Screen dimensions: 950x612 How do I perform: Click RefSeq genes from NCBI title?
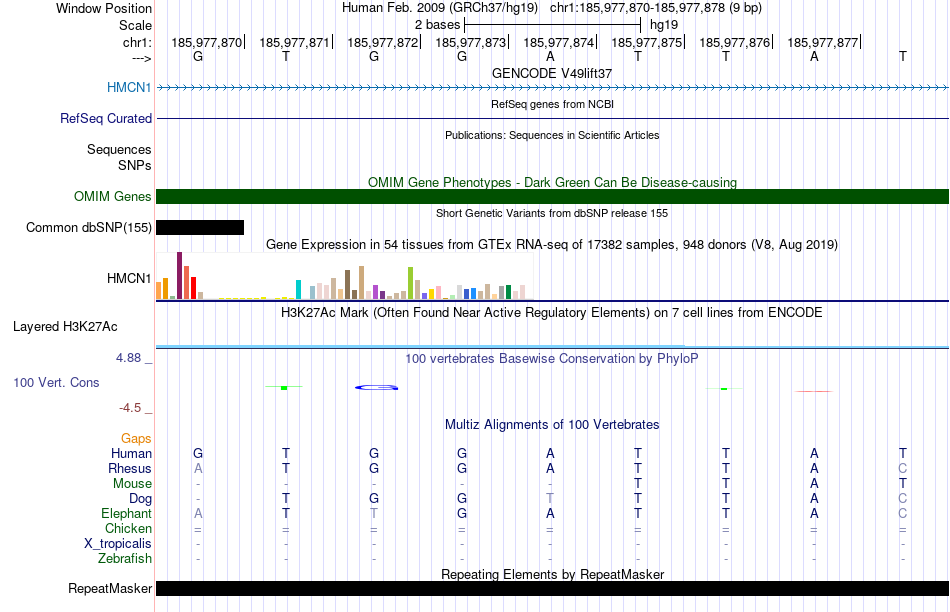pos(552,104)
